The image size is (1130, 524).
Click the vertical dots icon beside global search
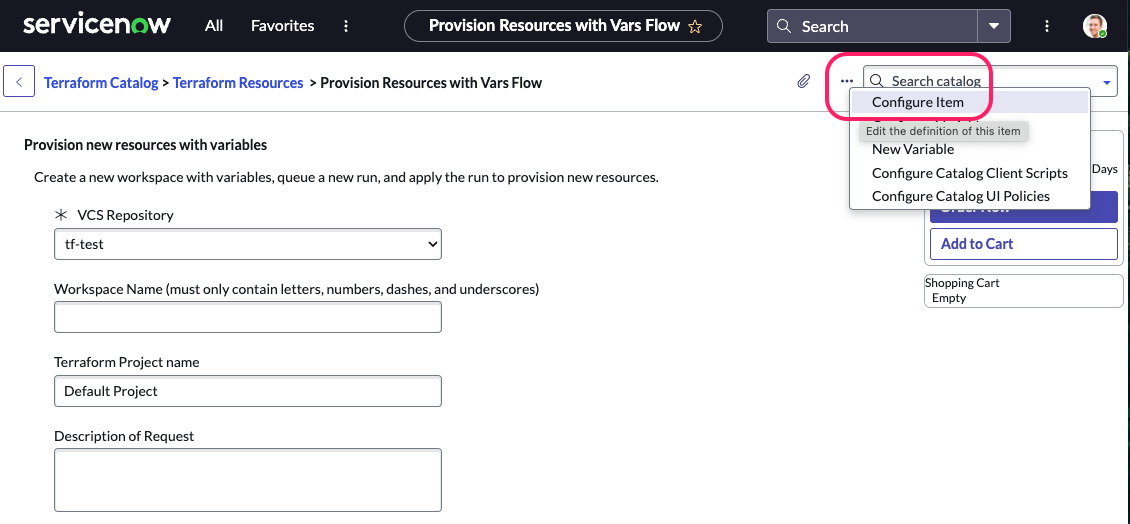point(1046,26)
